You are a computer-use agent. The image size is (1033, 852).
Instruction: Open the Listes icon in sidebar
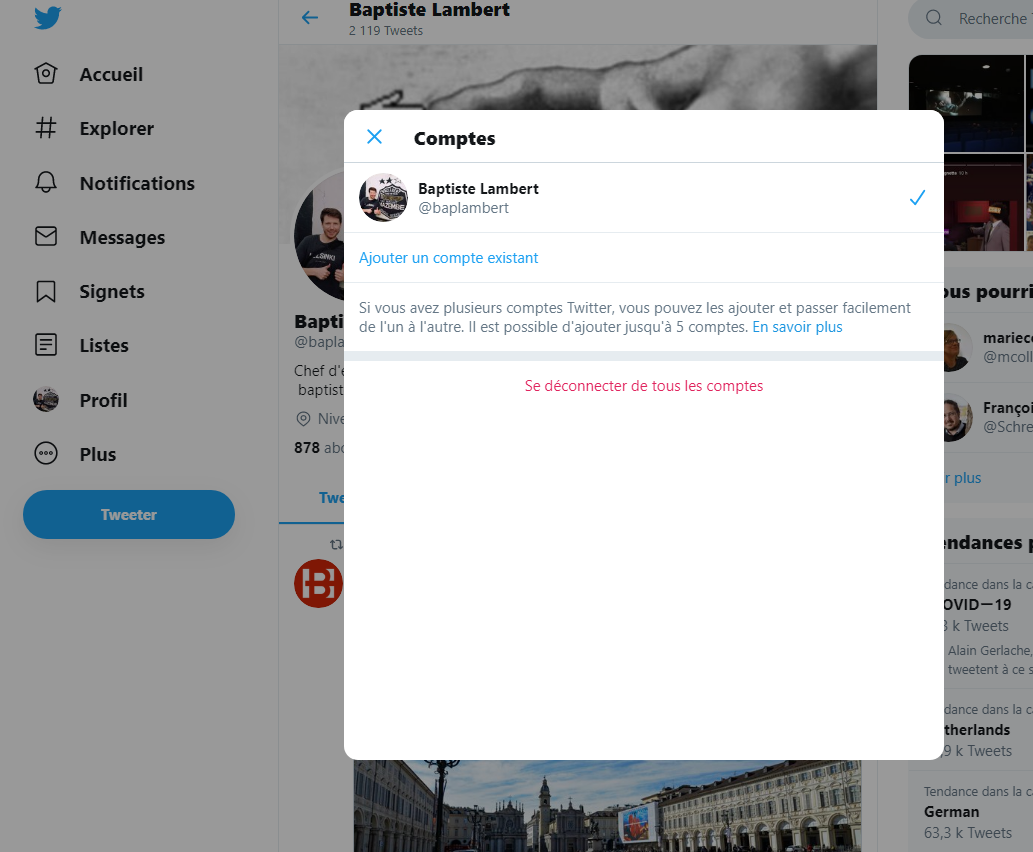tap(46, 346)
